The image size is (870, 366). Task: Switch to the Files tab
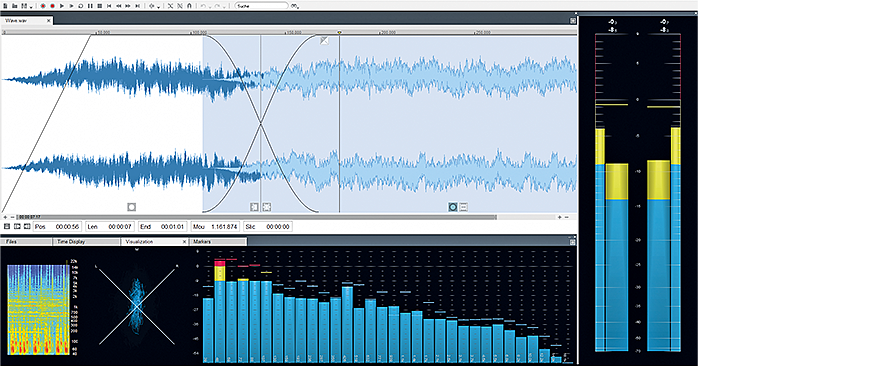(x=27, y=242)
